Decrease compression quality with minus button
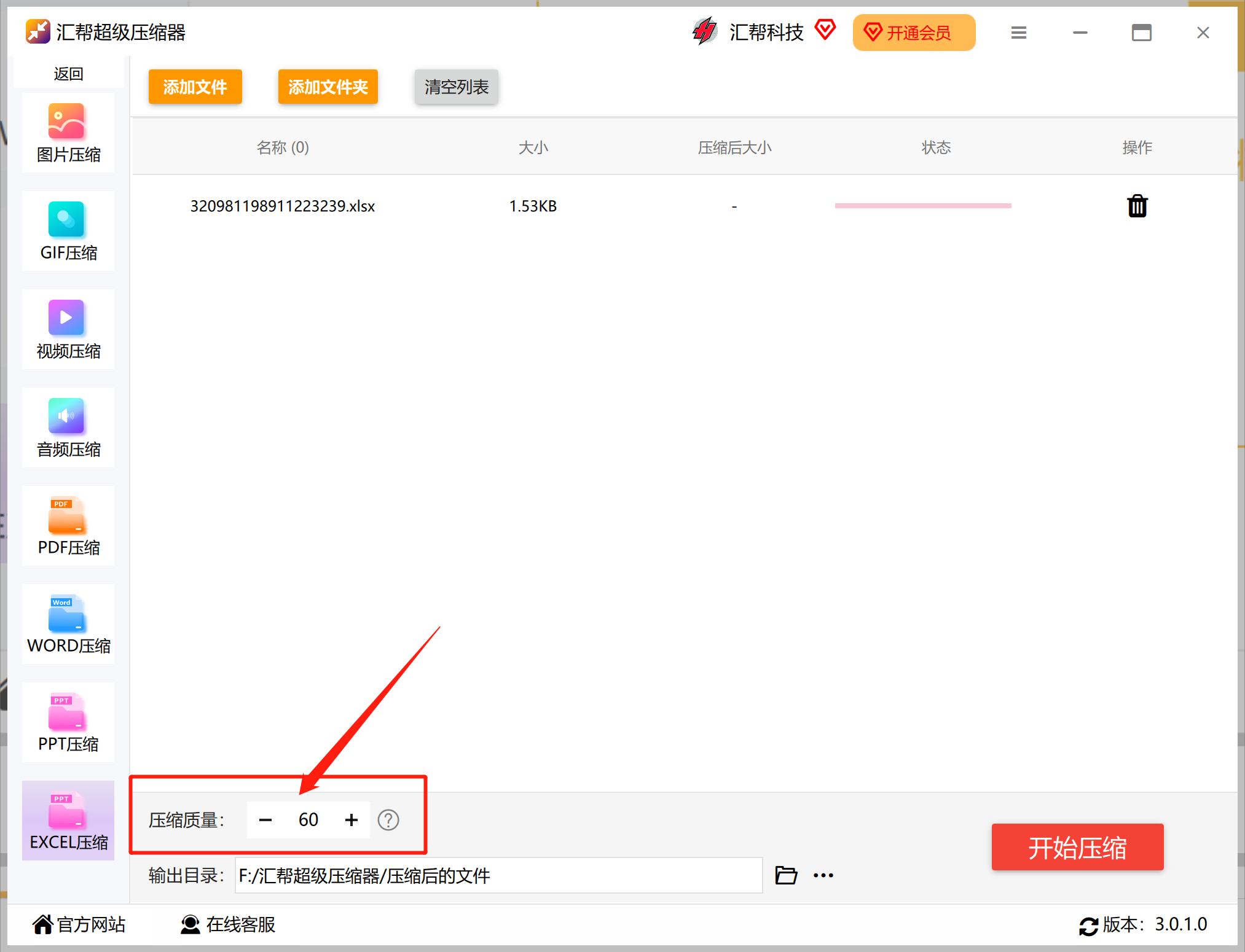This screenshot has height=952, width=1245. click(265, 820)
